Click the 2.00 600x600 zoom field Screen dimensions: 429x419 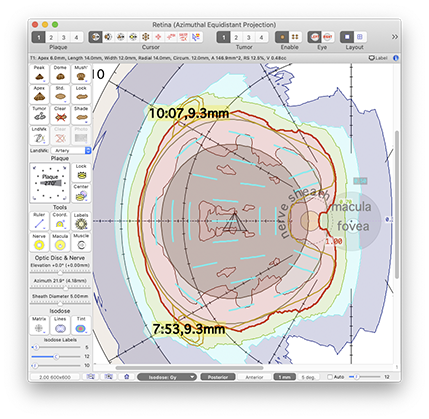[55, 377]
